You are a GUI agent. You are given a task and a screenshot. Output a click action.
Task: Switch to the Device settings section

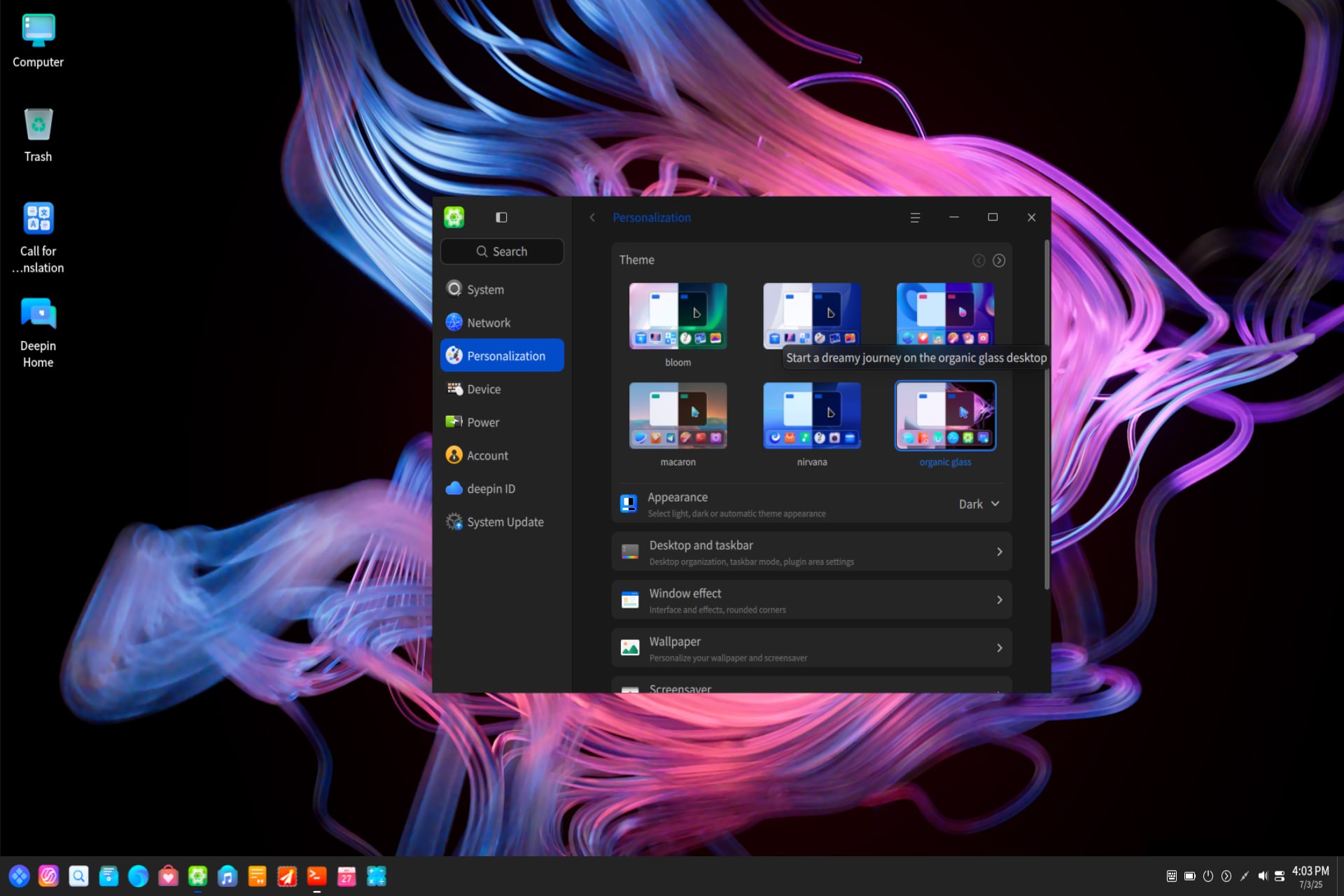[x=454, y=388]
